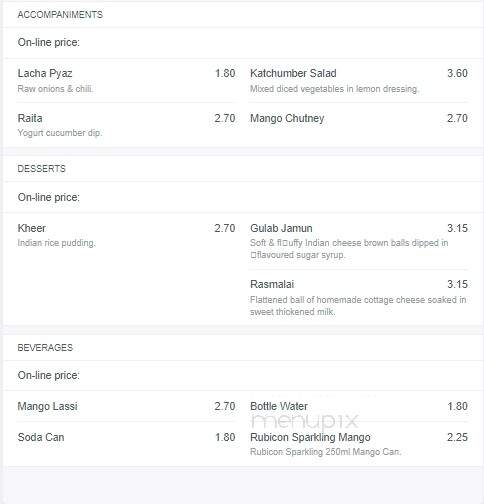The image size is (484, 504).
Task: Click the Rasmalai description text
Action: pyautogui.click(x=358, y=306)
